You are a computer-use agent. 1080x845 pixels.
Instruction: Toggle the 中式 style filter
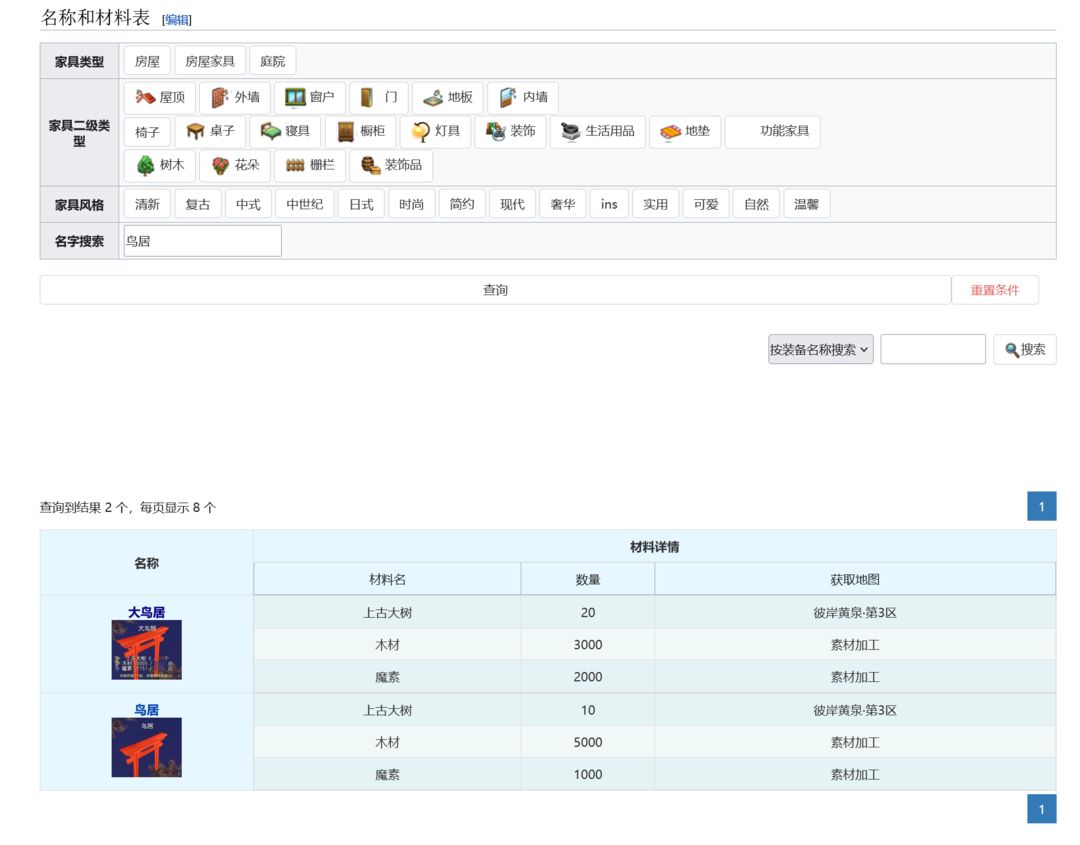click(x=248, y=204)
